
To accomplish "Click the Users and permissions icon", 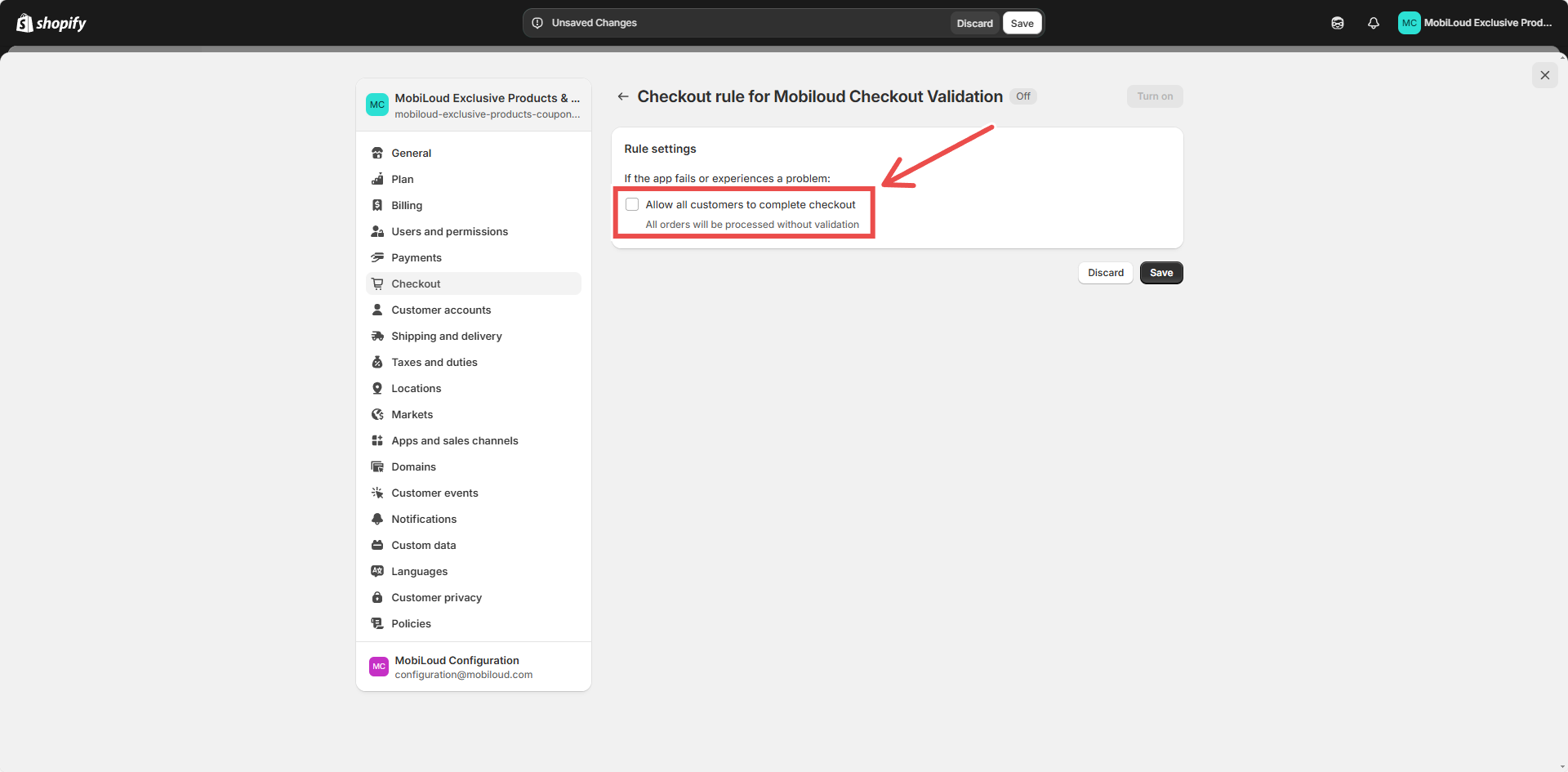I will pos(377,231).
